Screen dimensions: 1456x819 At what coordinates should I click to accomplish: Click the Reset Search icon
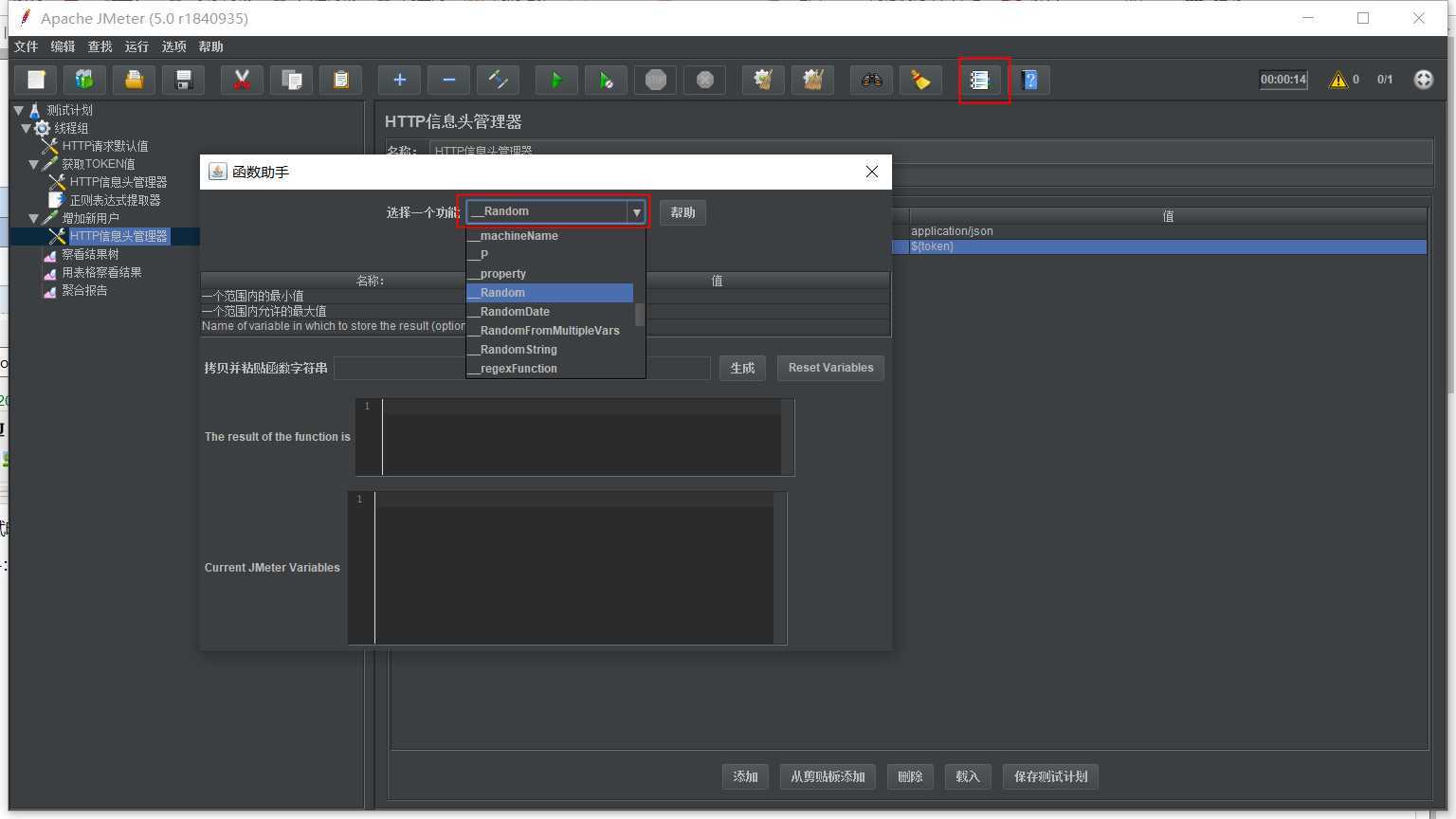coord(920,80)
